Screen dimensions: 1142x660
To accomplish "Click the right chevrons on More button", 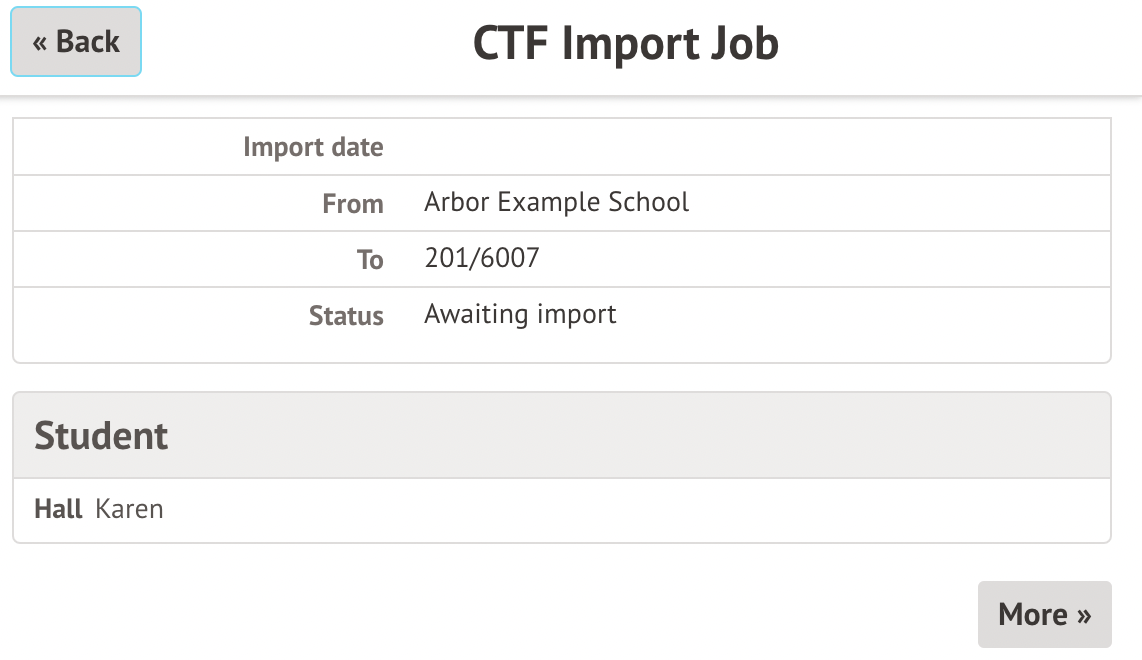I will (1084, 615).
